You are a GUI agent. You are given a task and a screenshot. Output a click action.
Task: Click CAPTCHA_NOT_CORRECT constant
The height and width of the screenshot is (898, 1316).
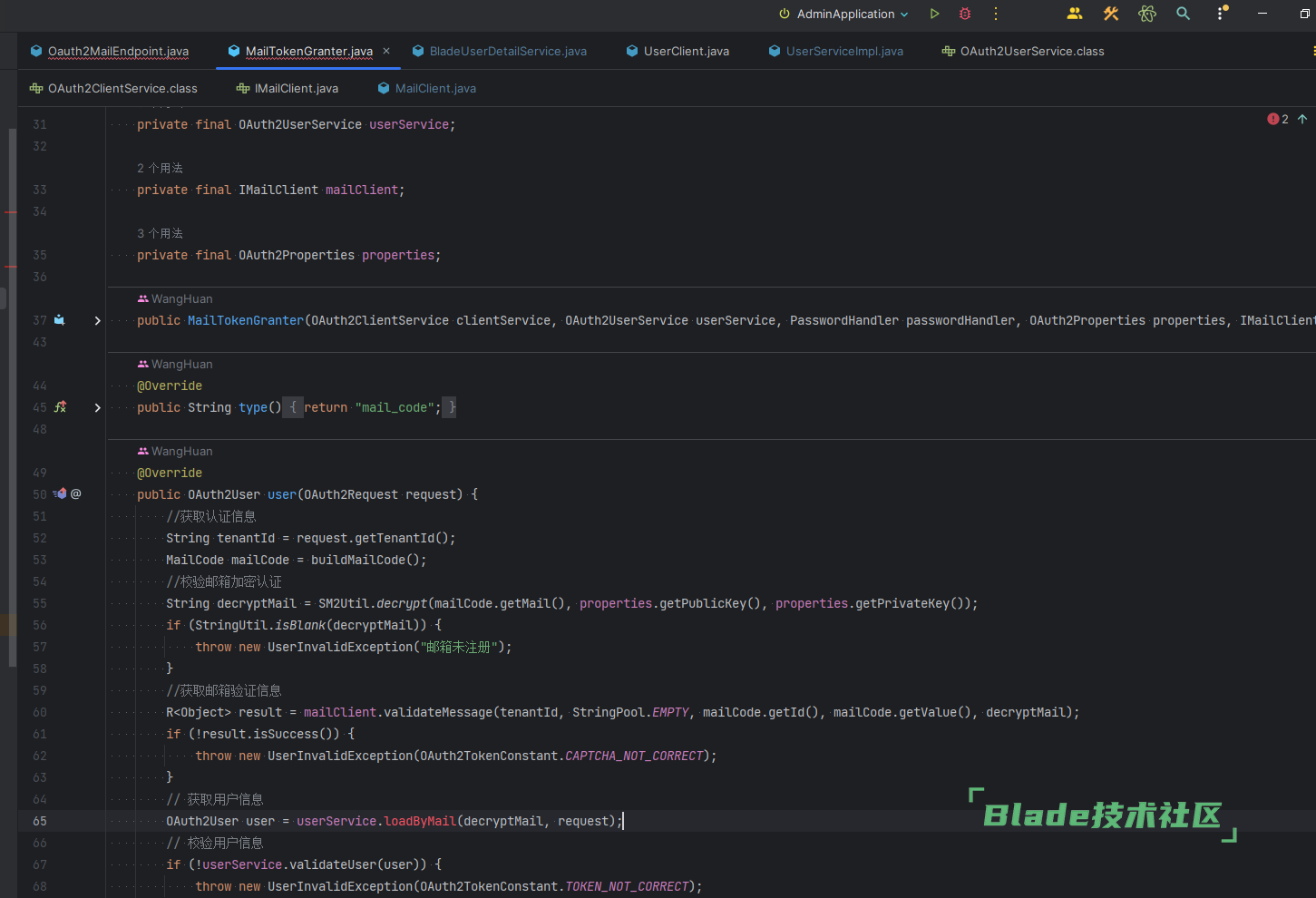click(x=634, y=756)
